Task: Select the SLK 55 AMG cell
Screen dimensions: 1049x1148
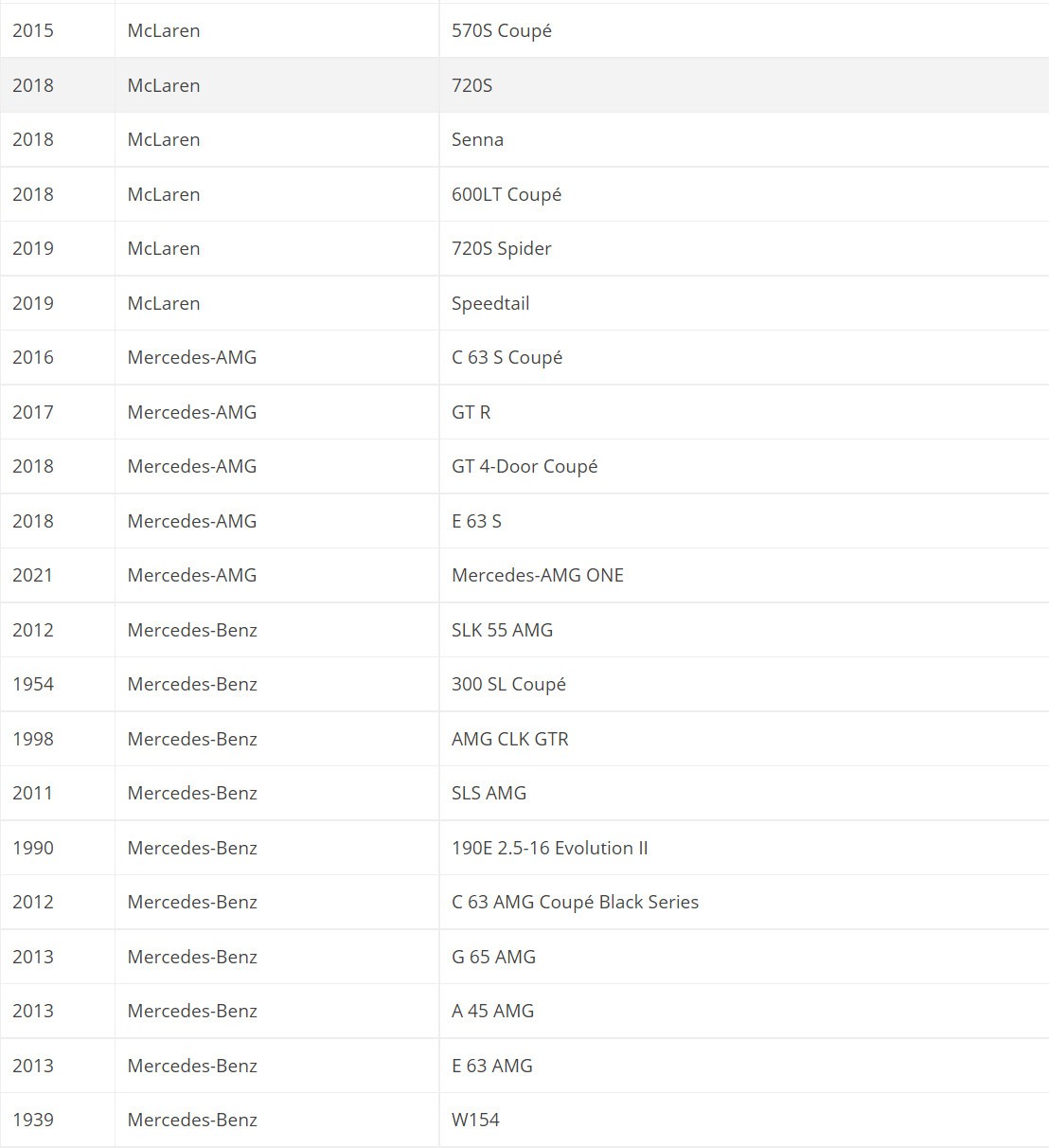Action: tap(502, 630)
